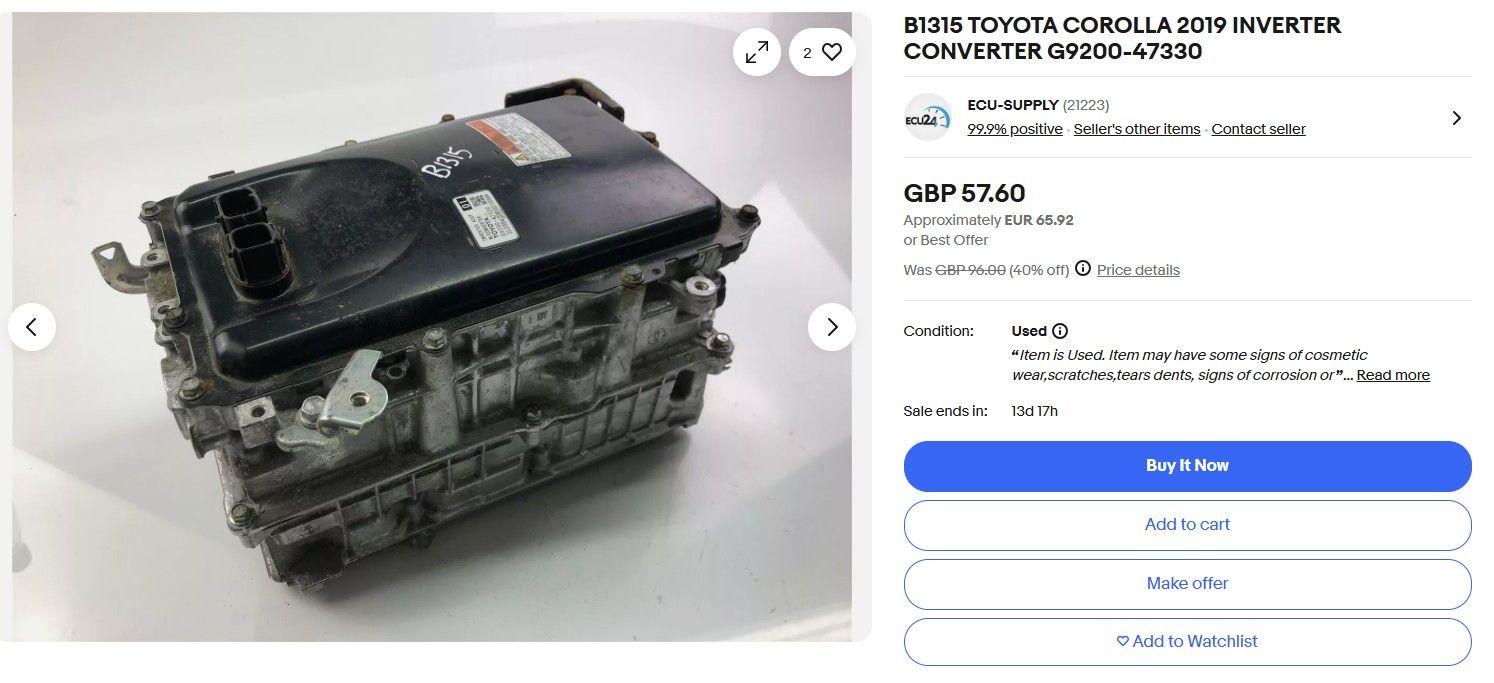Expand condition description with Read more

[1393, 375]
